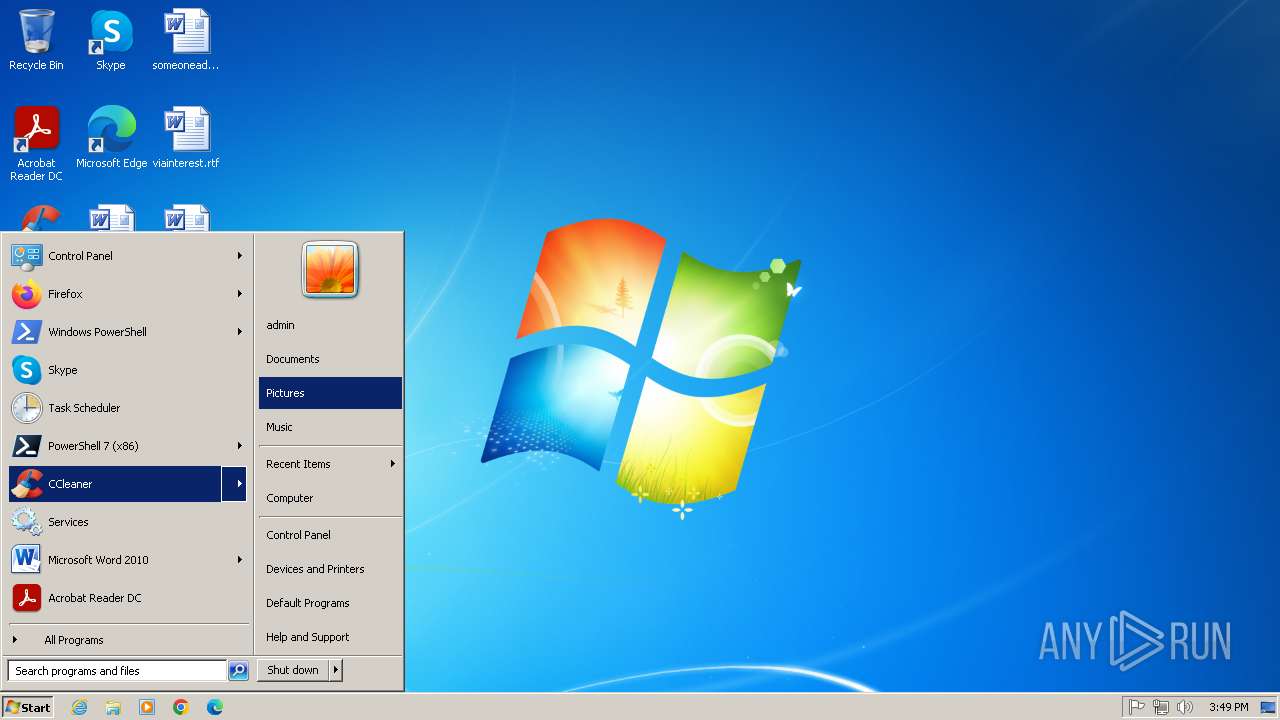Click Search programs and files box
The width and height of the screenshot is (1280, 720).
117,671
